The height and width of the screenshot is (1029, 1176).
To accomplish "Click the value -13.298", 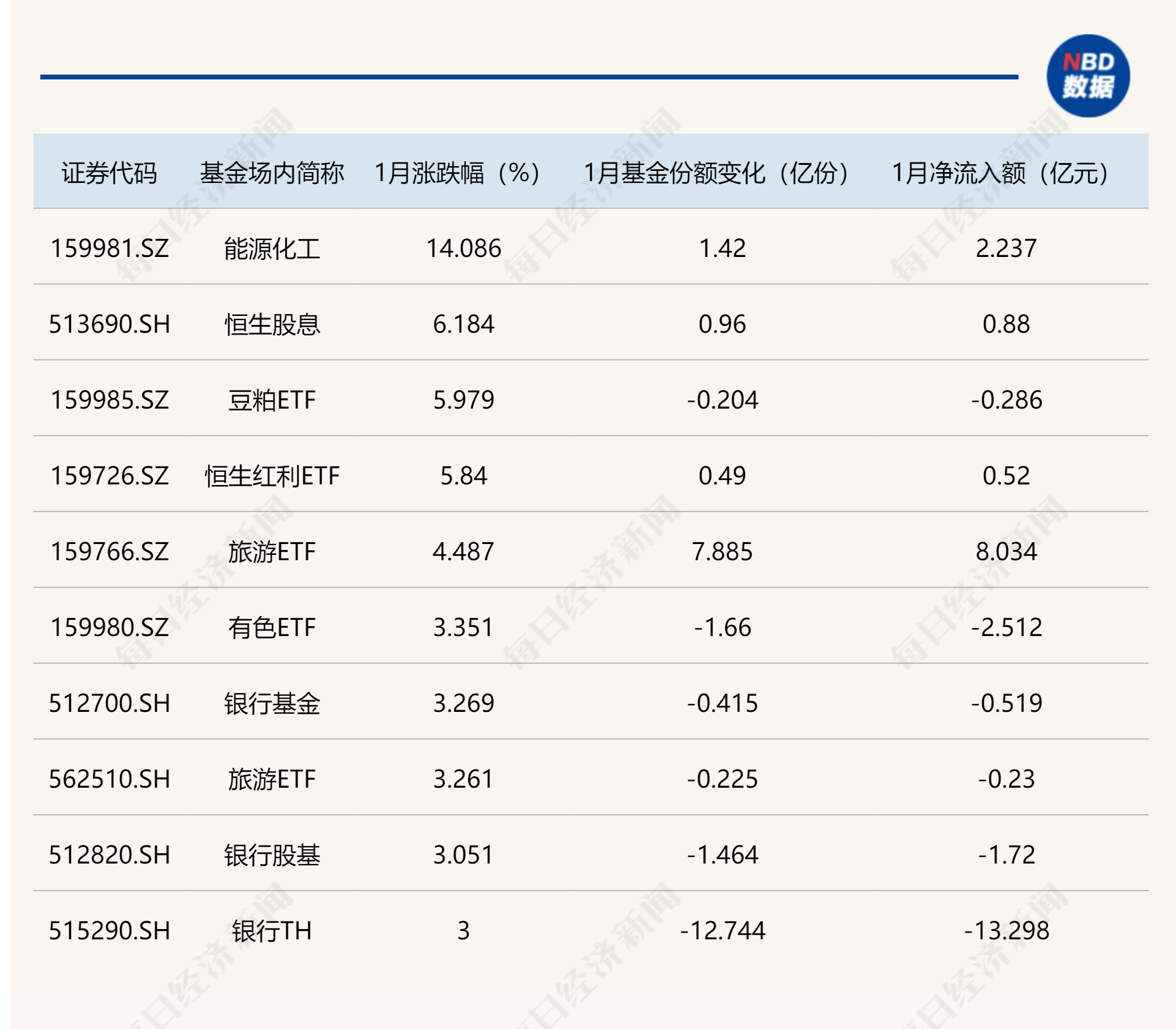I will click(x=1006, y=931).
